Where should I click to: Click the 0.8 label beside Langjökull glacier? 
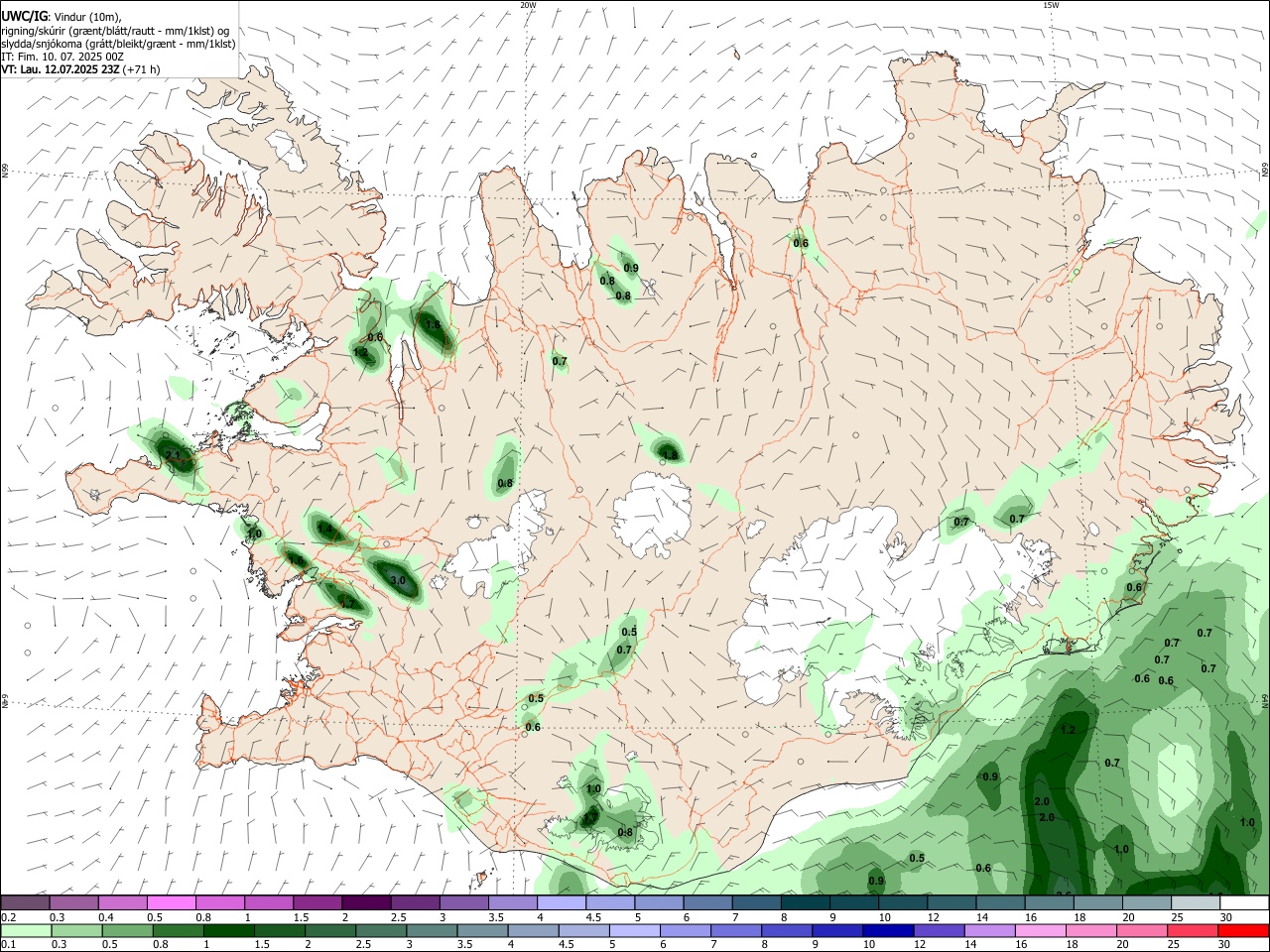[505, 484]
